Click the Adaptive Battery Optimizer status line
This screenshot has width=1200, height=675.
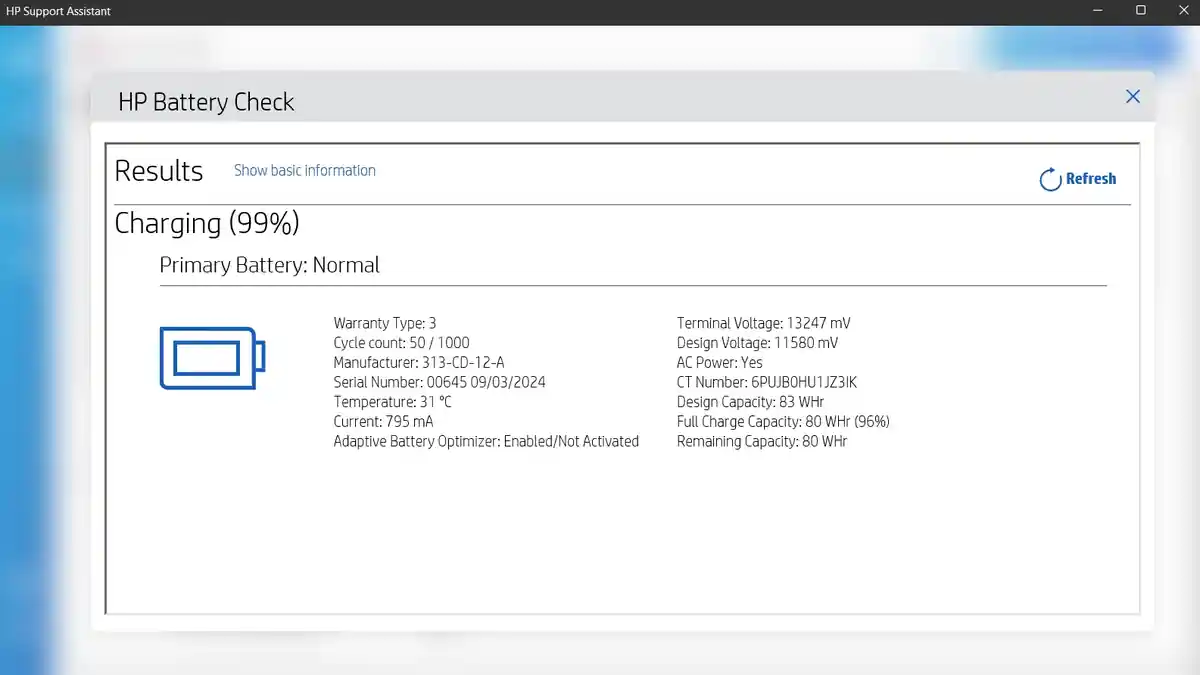click(x=486, y=441)
